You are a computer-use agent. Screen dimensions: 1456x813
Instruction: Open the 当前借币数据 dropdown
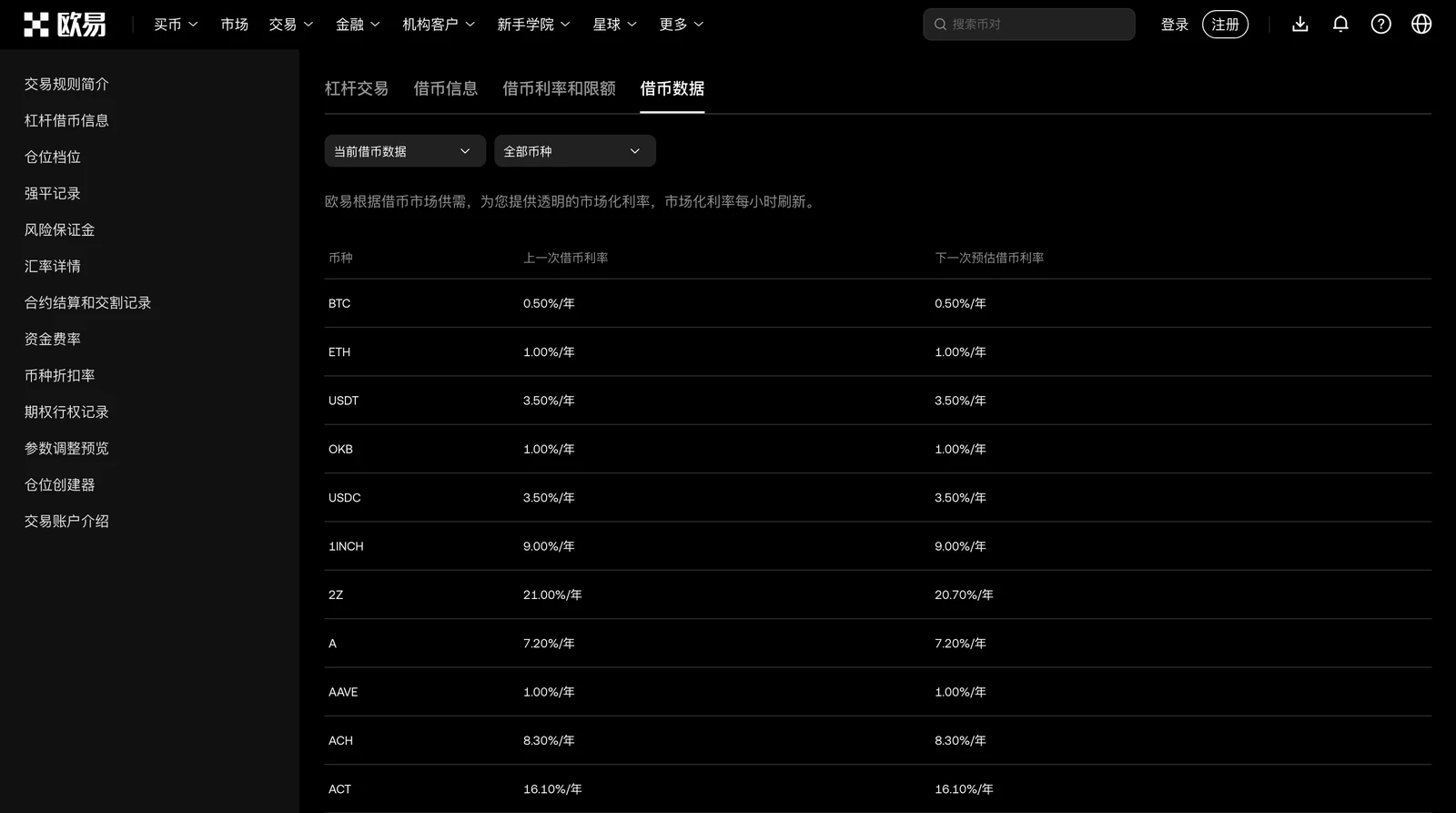[405, 151]
